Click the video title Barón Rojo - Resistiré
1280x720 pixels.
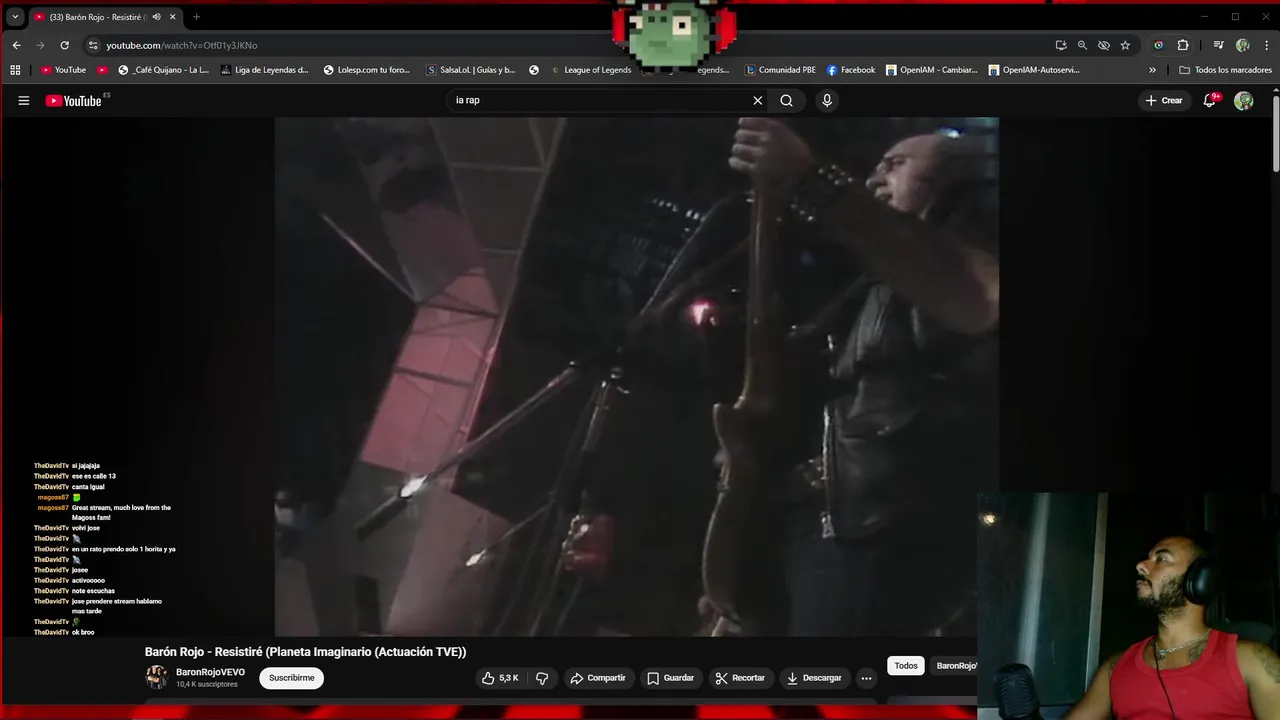[x=305, y=652]
